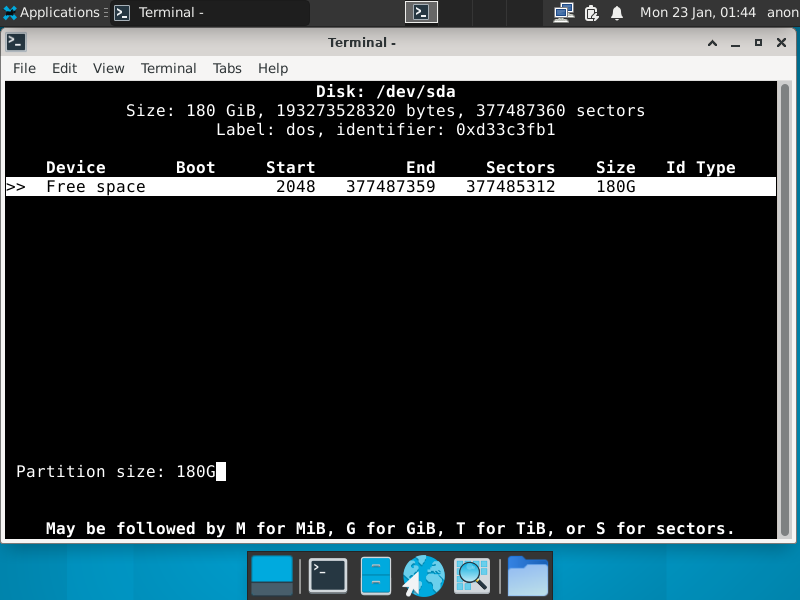Click the Id Type column header
The height and width of the screenshot is (600, 800).
(701, 167)
